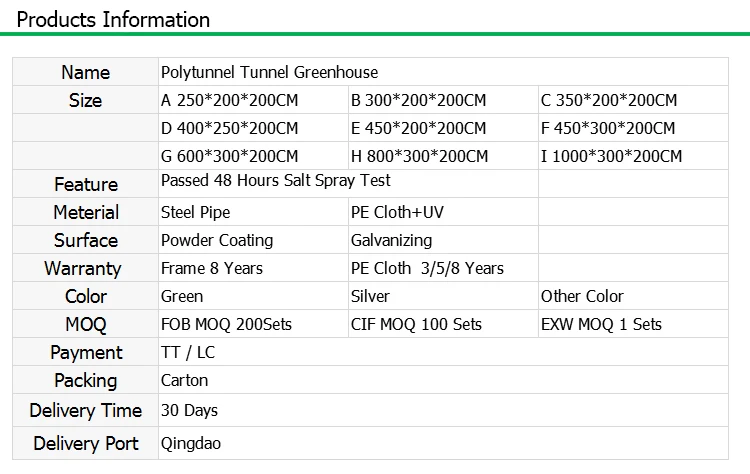This screenshot has height=474, width=750.
Task: Choose size I 1000*300*200CM
Action: pyautogui.click(x=611, y=156)
